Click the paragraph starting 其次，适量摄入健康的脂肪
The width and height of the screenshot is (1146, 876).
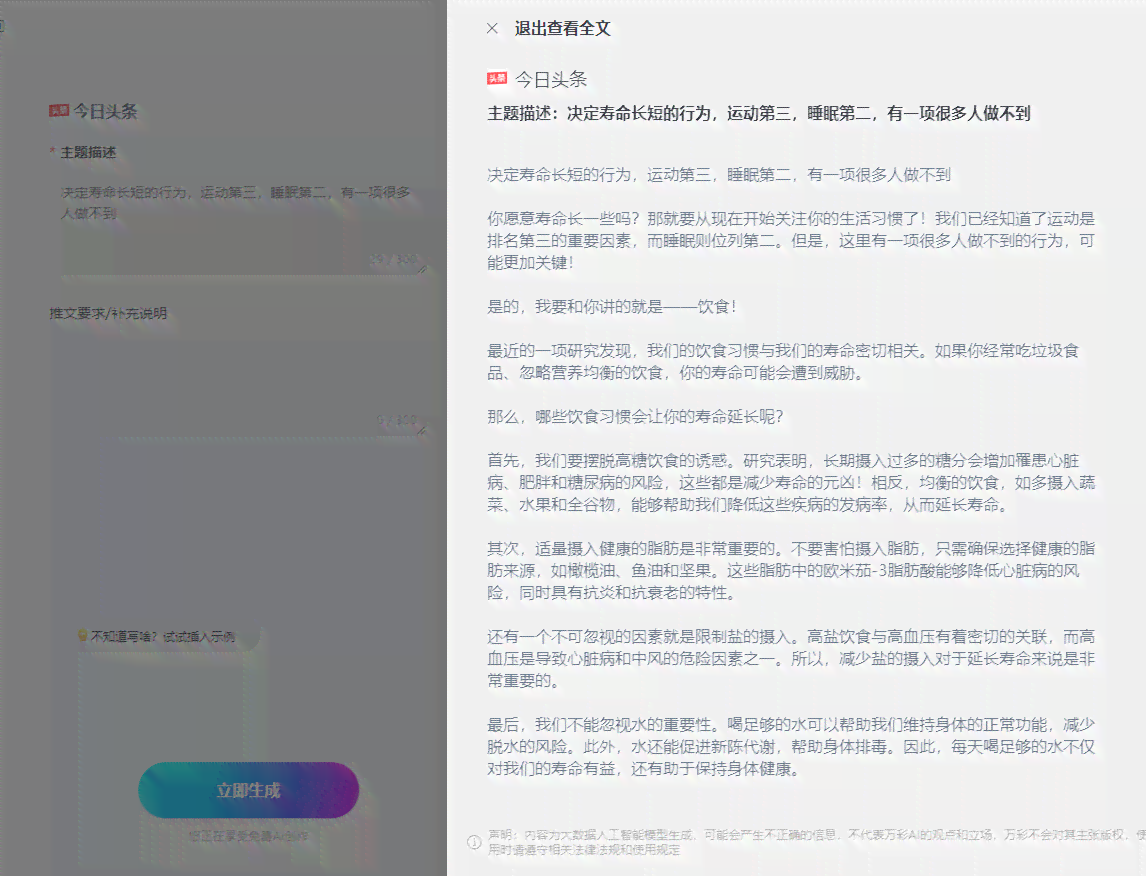[791, 571]
